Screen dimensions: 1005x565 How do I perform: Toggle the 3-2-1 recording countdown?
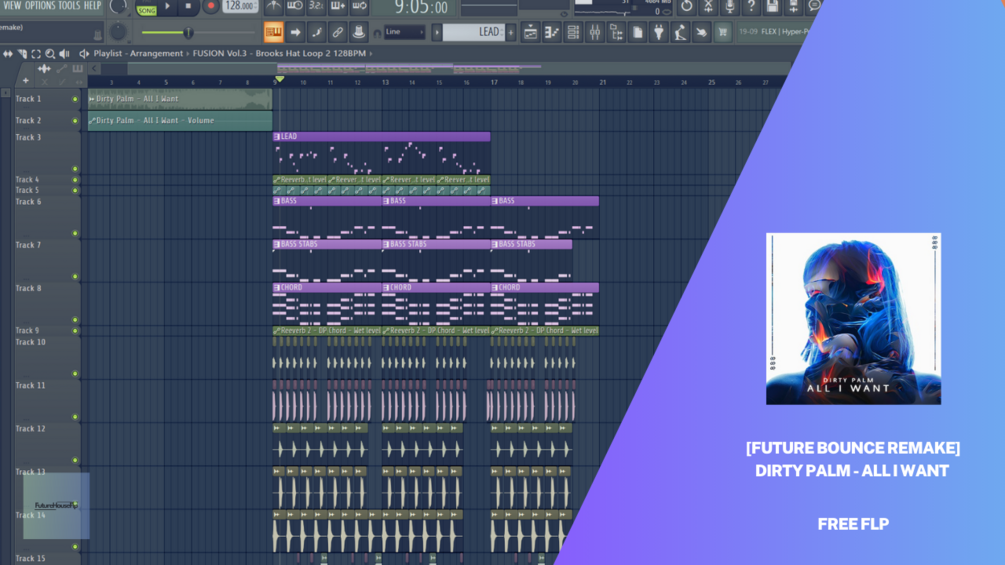coord(317,6)
